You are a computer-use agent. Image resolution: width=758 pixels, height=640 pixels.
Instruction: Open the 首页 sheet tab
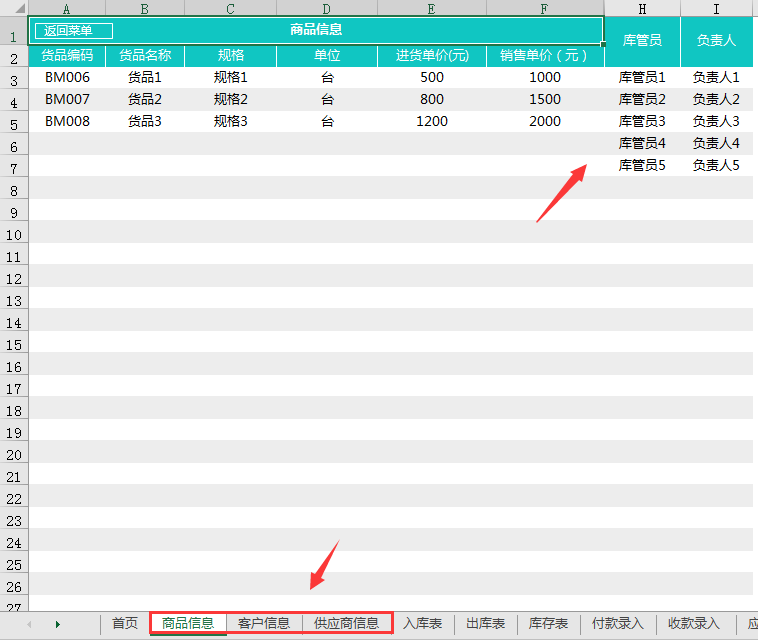coord(125,623)
